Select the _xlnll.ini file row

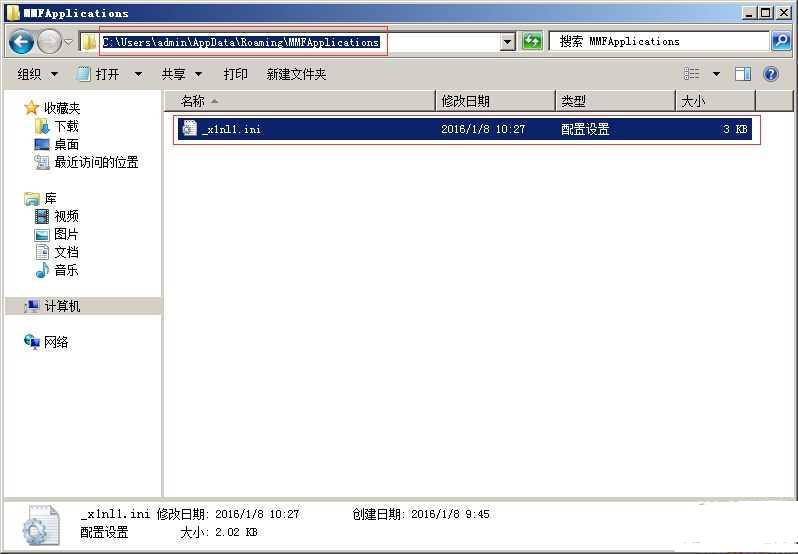464,129
